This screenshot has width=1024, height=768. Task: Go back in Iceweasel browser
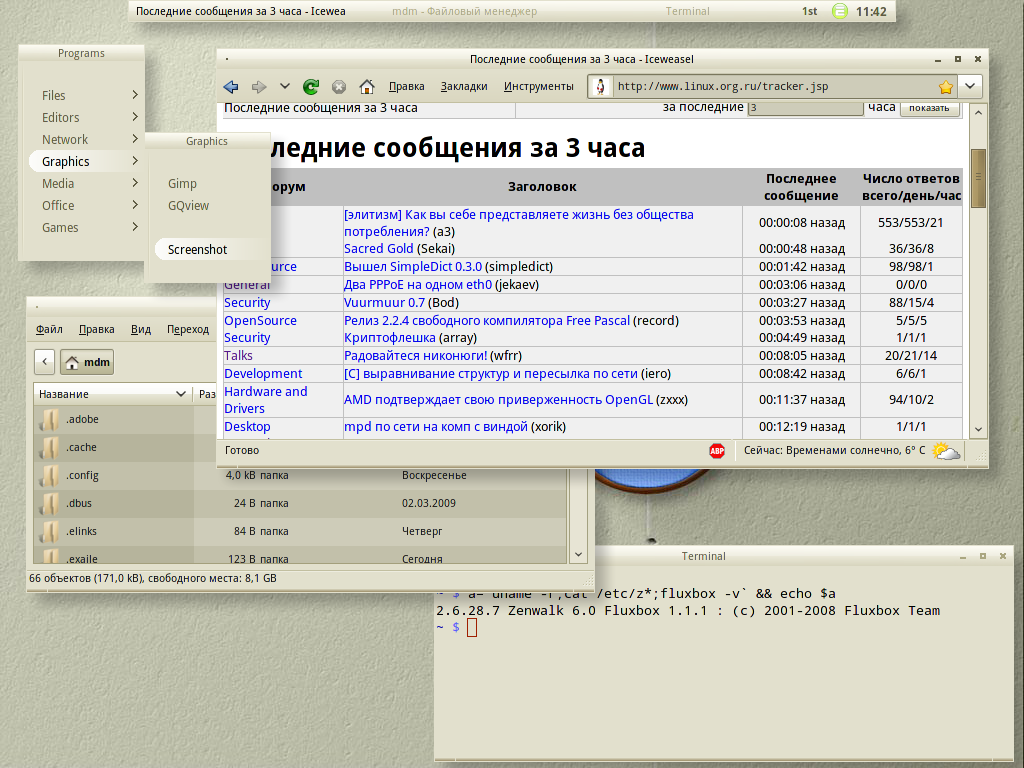point(231,86)
